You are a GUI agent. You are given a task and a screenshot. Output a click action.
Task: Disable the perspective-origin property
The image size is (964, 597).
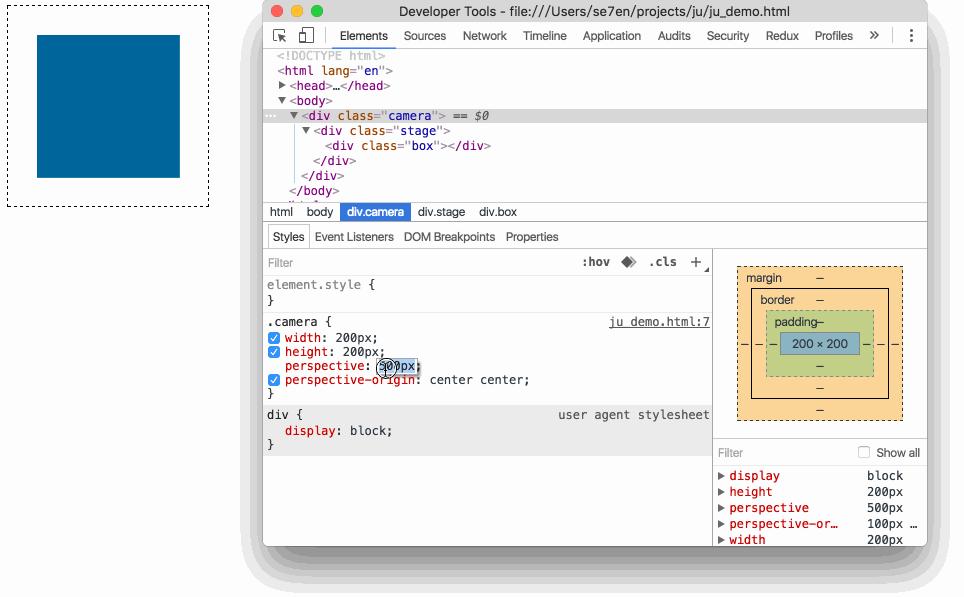[x=273, y=380]
